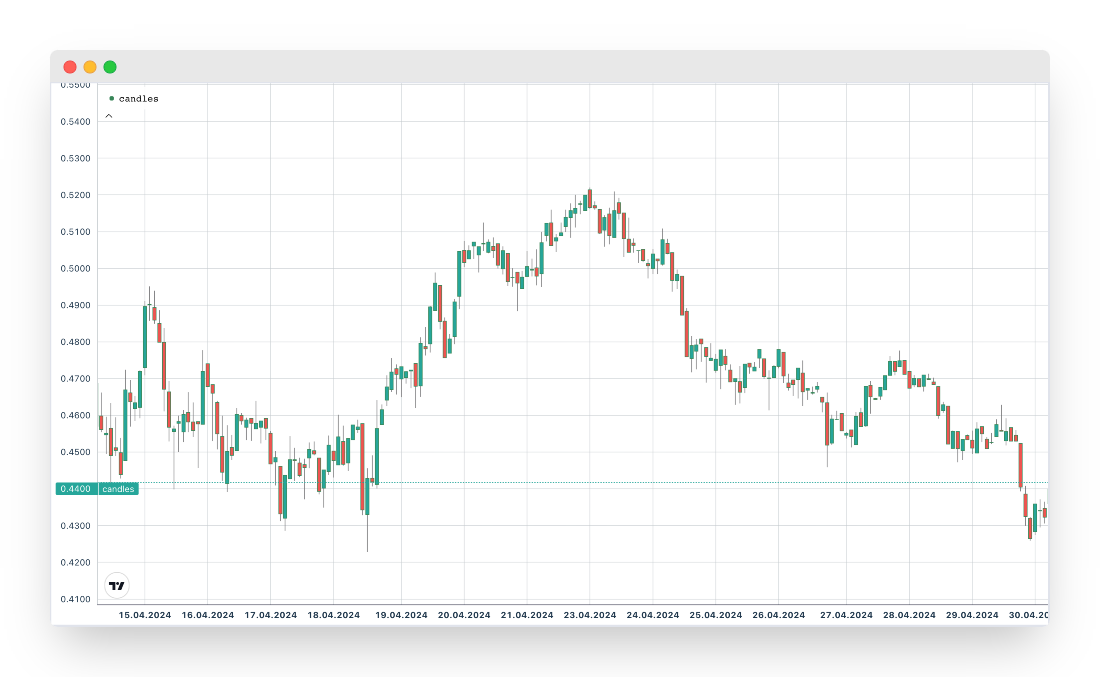Screen dimensions: 1100x677
Task: Click the candles series legend label
Action: [138, 99]
